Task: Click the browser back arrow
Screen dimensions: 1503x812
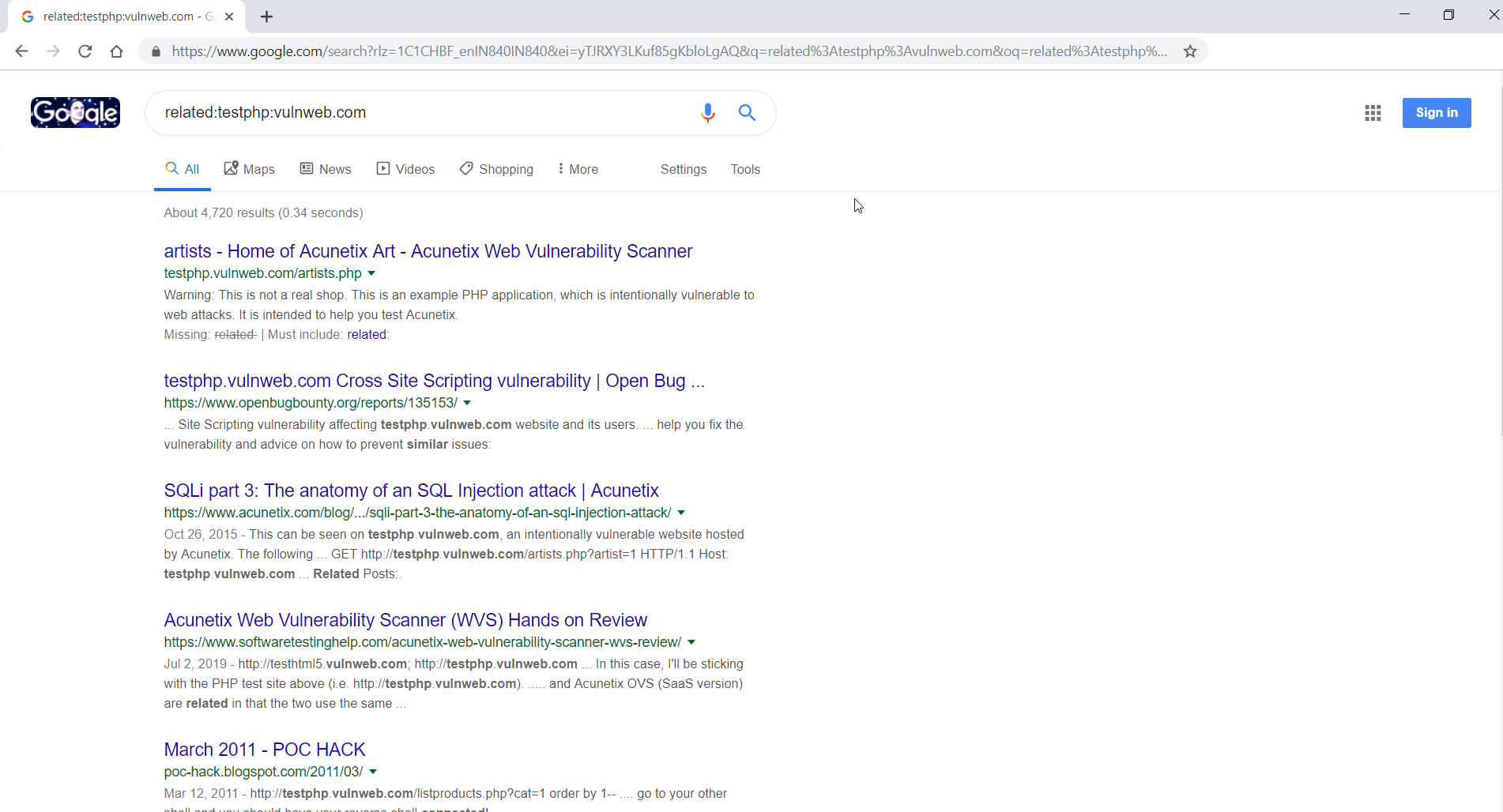Action: pyautogui.click(x=21, y=51)
